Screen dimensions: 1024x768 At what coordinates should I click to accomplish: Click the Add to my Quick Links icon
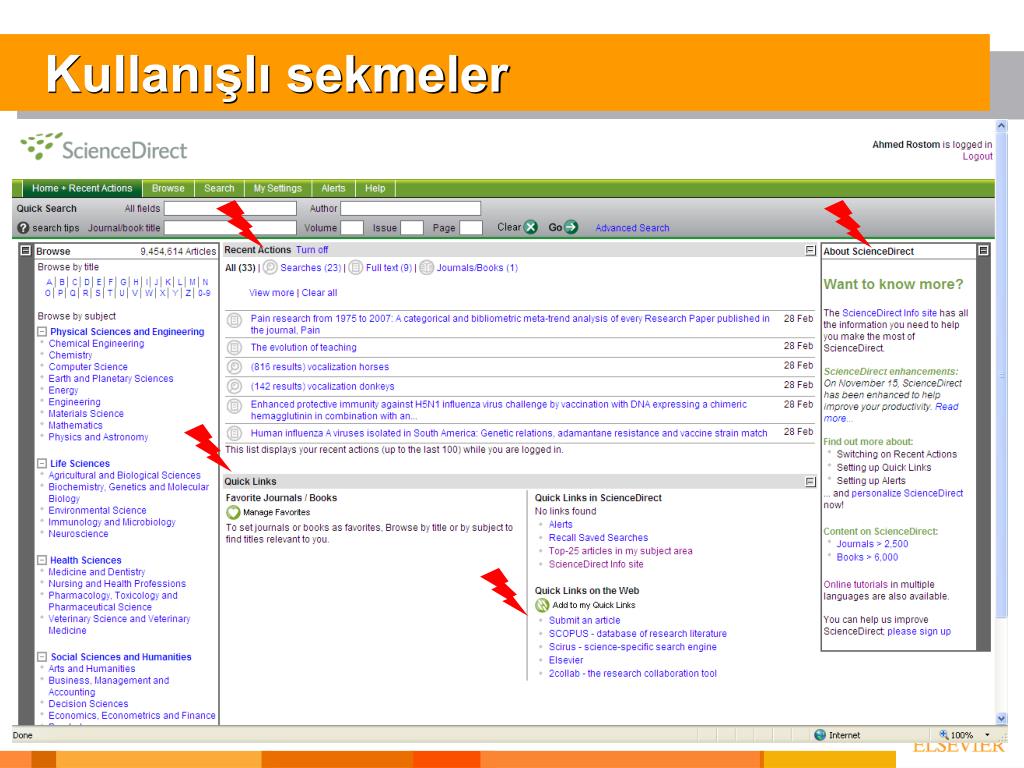point(542,605)
